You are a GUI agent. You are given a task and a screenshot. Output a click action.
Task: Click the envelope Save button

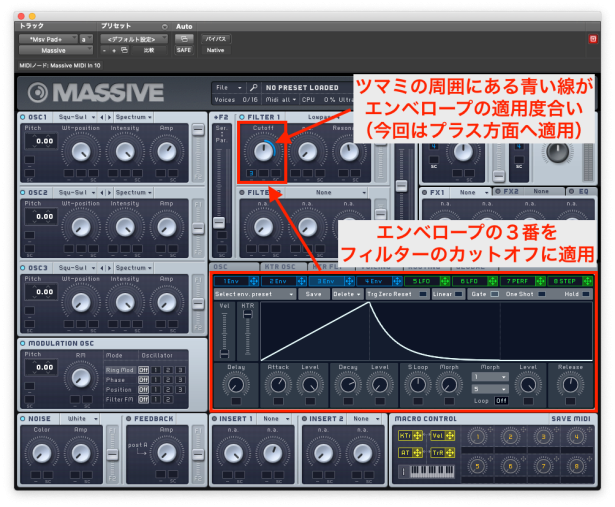pos(313,294)
